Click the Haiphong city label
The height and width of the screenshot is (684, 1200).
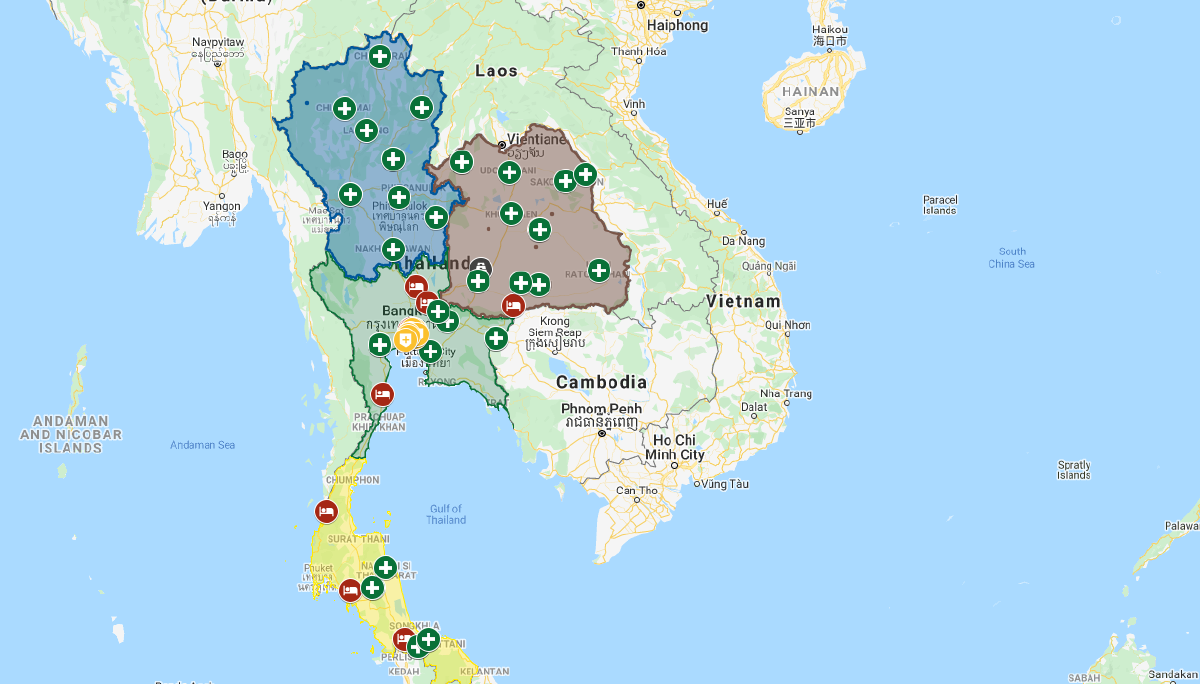coord(678,25)
